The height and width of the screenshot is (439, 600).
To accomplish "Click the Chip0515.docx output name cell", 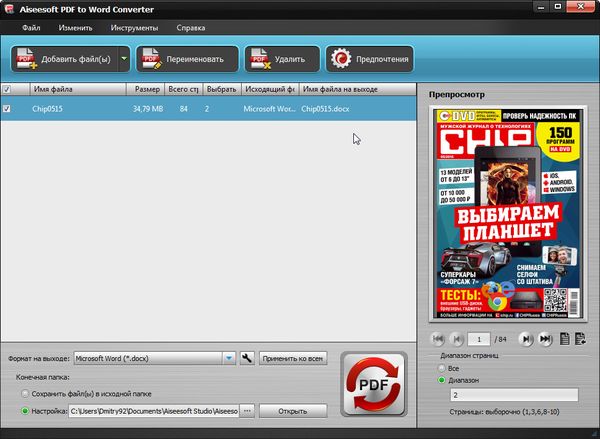I will pos(325,109).
